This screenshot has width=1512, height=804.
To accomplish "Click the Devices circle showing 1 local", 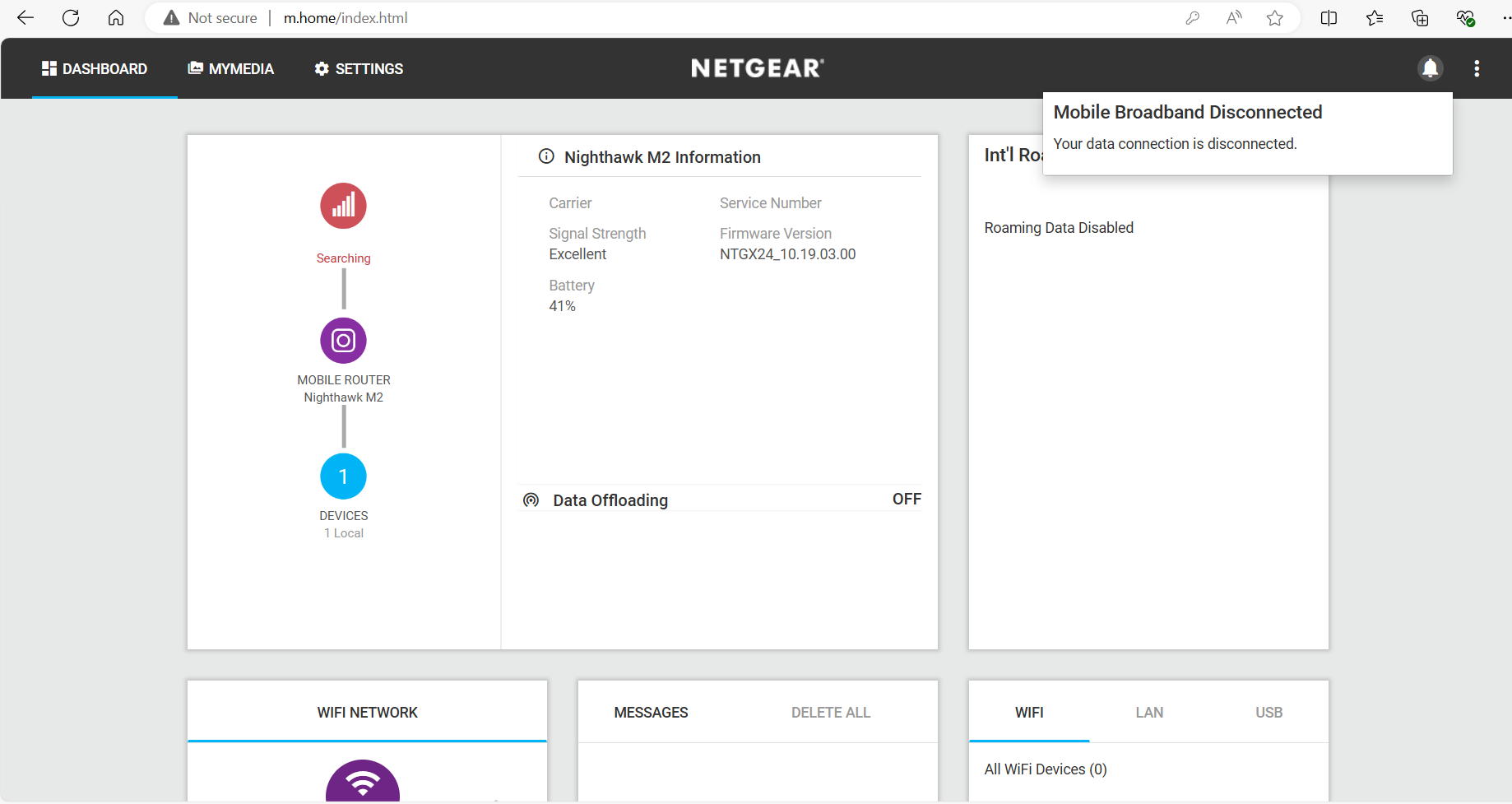I will click(x=343, y=476).
